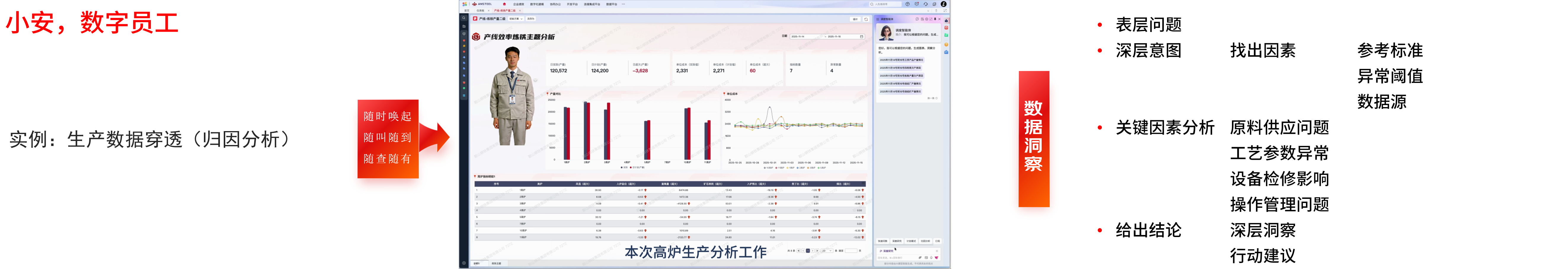Open the calendar icon in date range field
Image resolution: width=1568 pixels, height=269 pixels.
(861, 37)
